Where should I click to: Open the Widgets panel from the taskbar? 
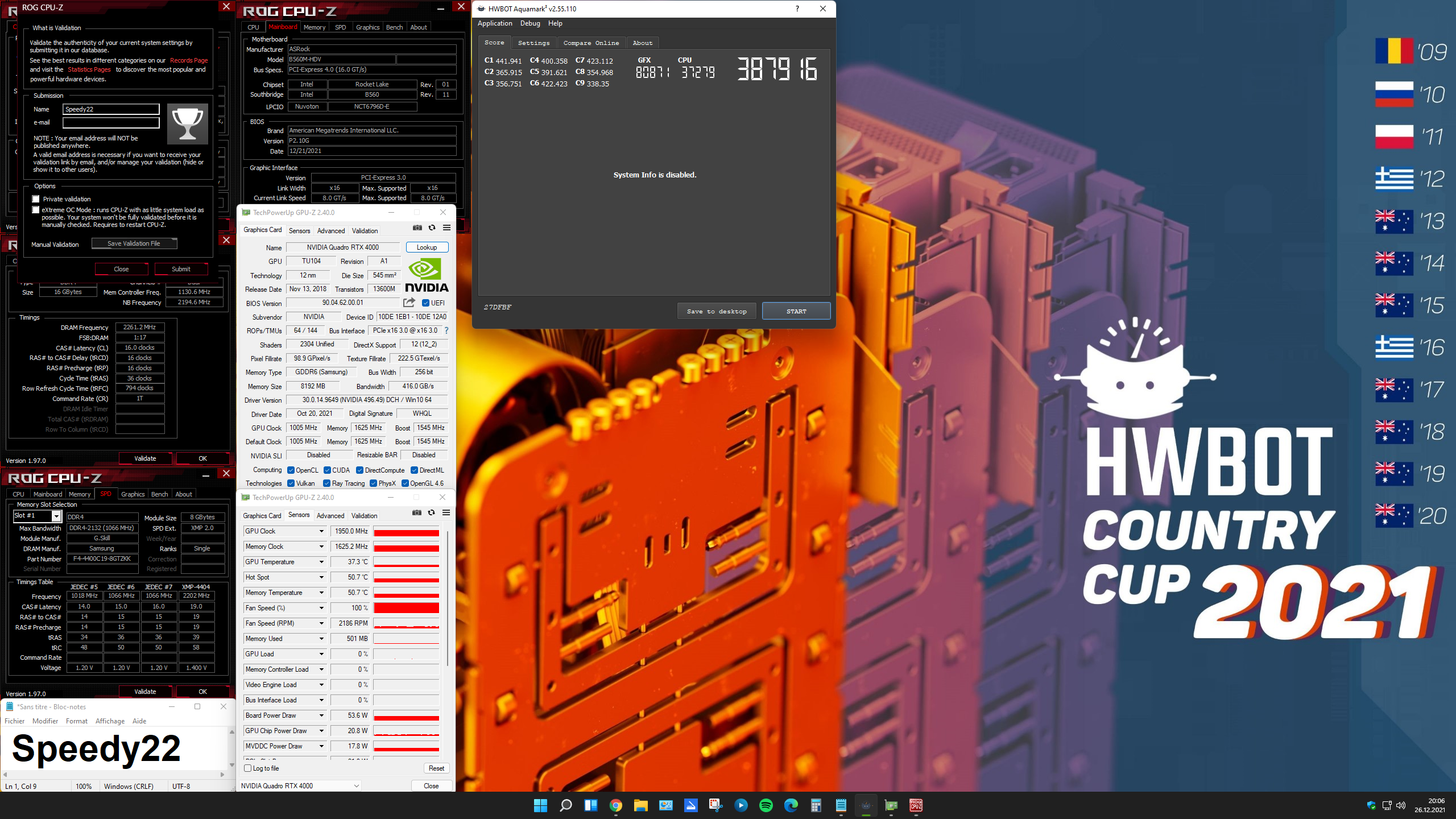[x=591, y=805]
